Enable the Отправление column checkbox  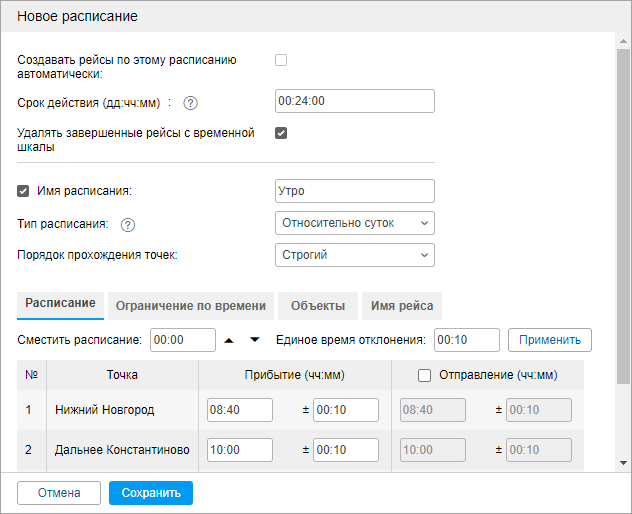point(424,375)
